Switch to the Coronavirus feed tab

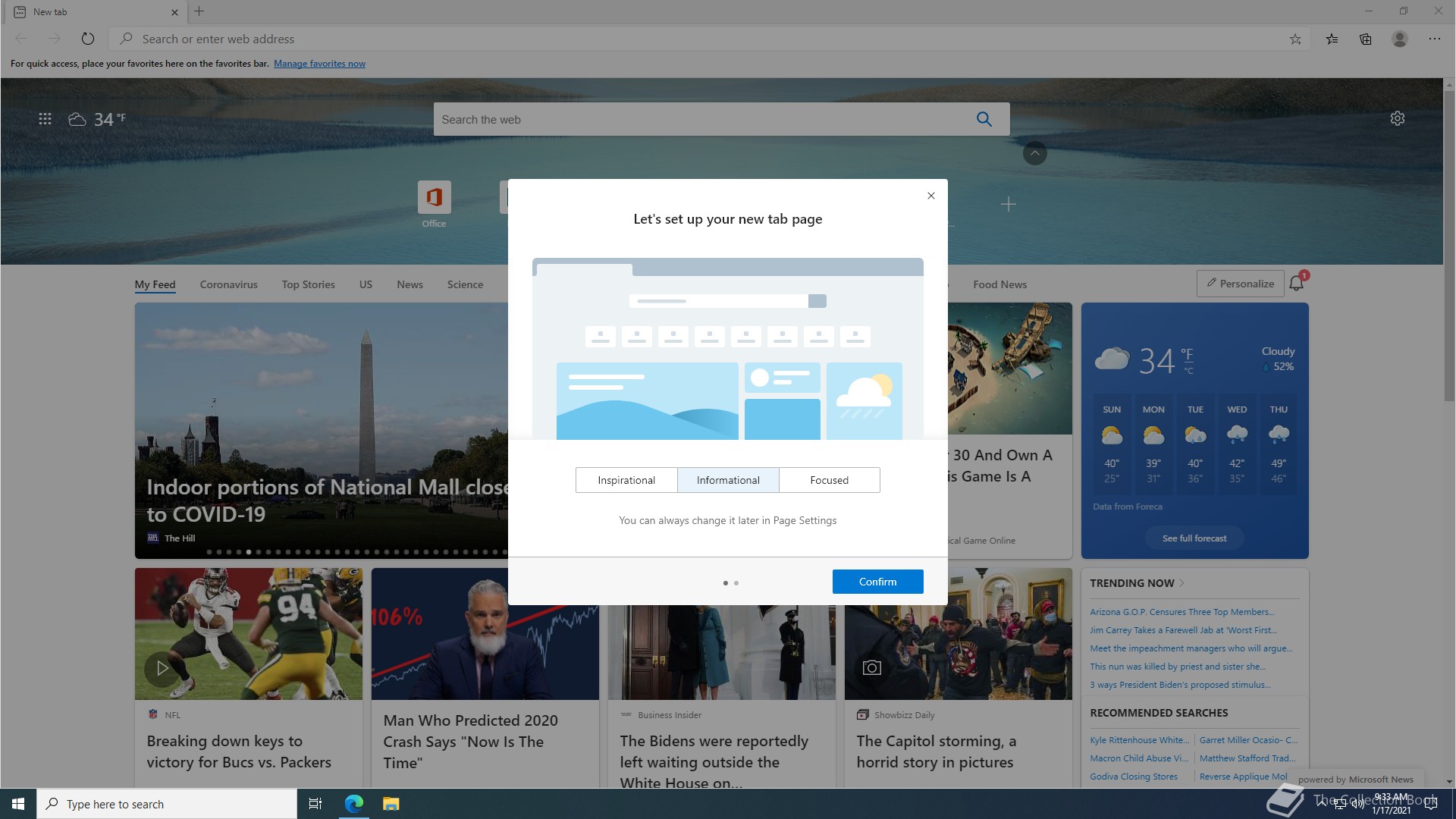click(x=229, y=284)
